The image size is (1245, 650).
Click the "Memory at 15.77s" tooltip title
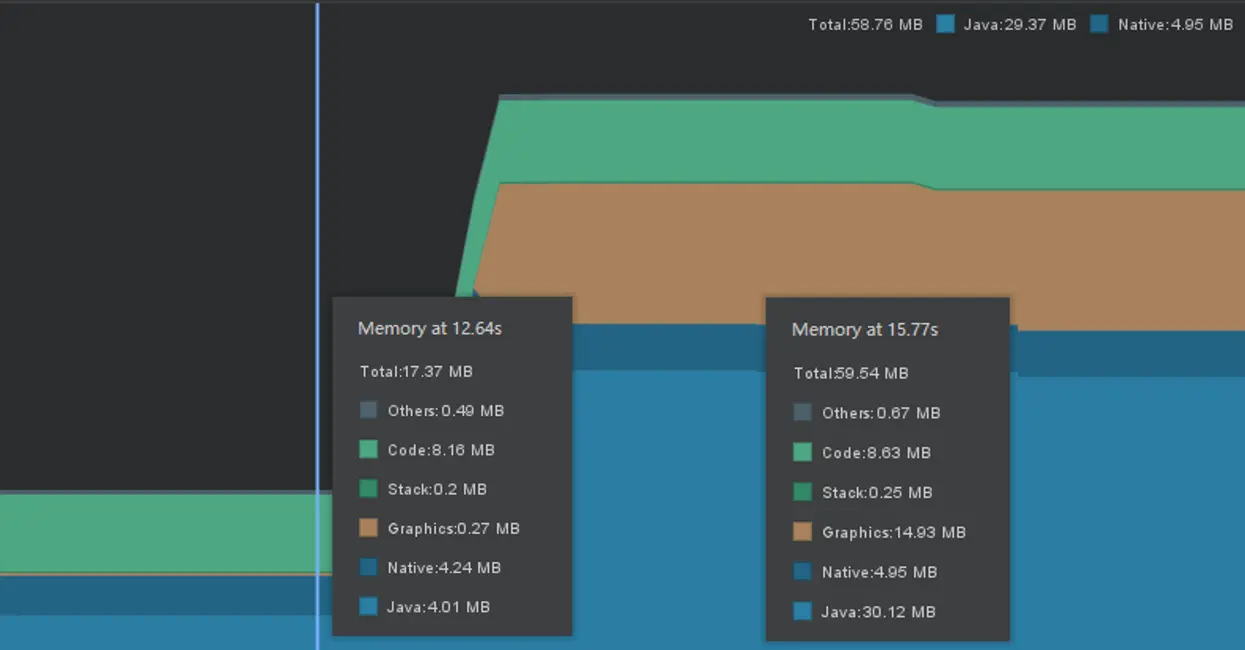(865, 329)
